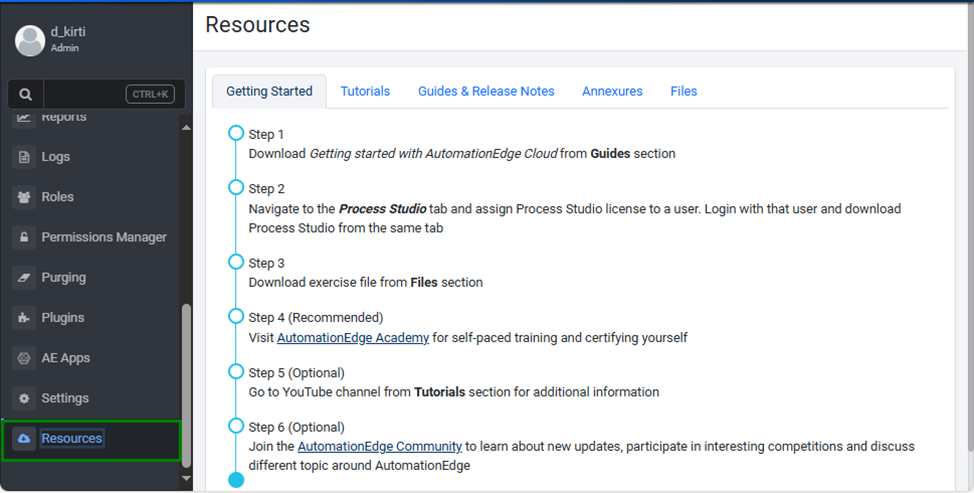The height and width of the screenshot is (493, 974).
Task: Click the search magnifier icon
Action: 25,94
